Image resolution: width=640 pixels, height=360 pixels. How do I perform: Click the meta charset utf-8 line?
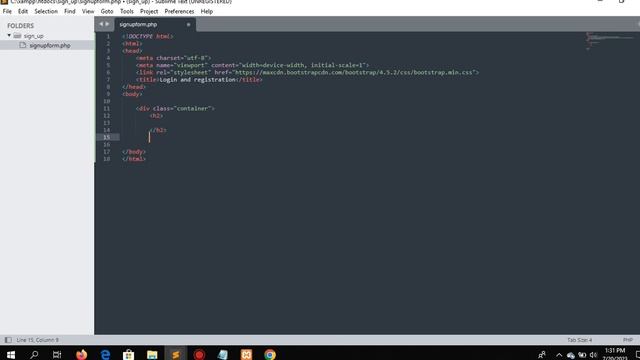click(173, 58)
